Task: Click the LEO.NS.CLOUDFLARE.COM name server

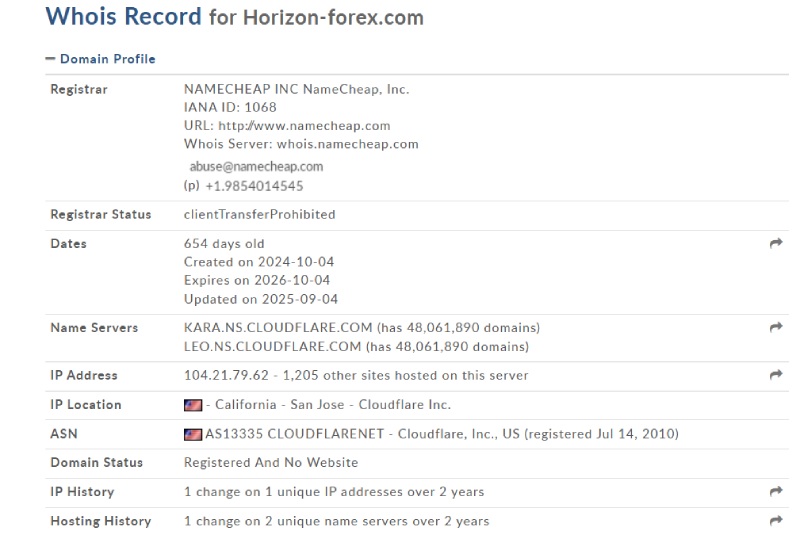Action: pyautogui.click(x=272, y=347)
